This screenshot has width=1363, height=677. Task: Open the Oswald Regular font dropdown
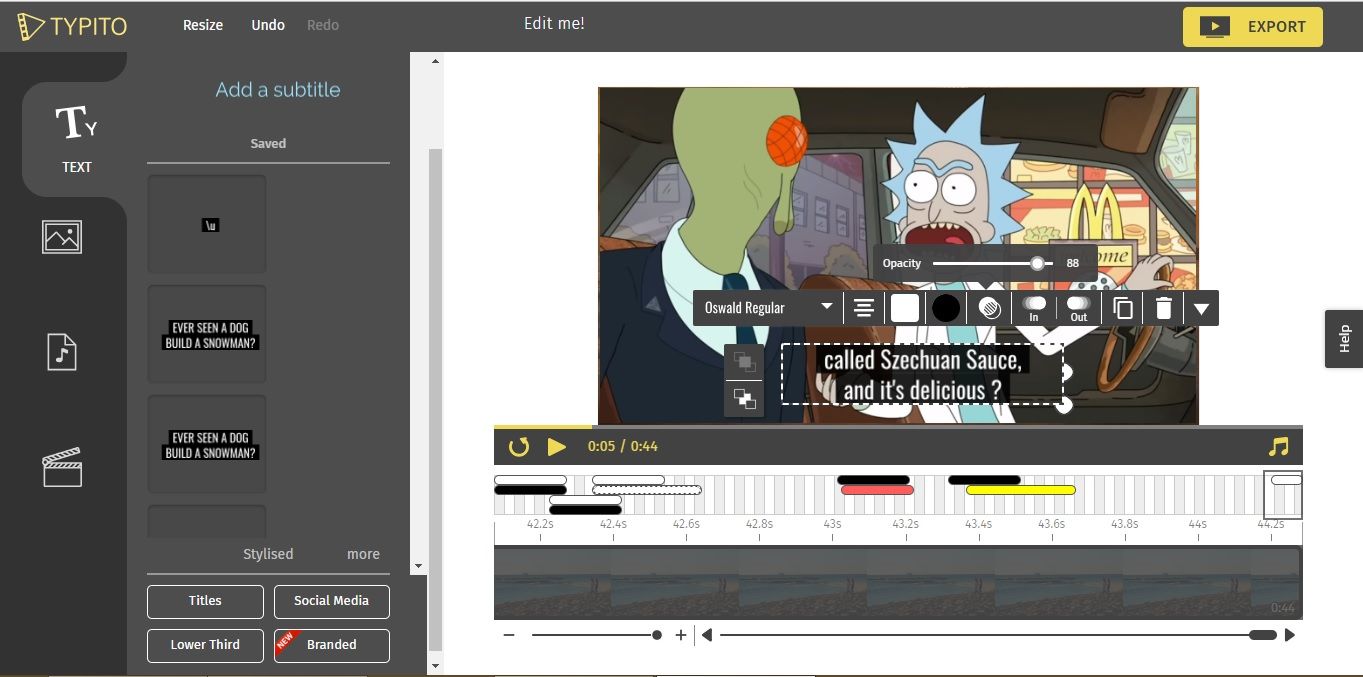point(768,308)
